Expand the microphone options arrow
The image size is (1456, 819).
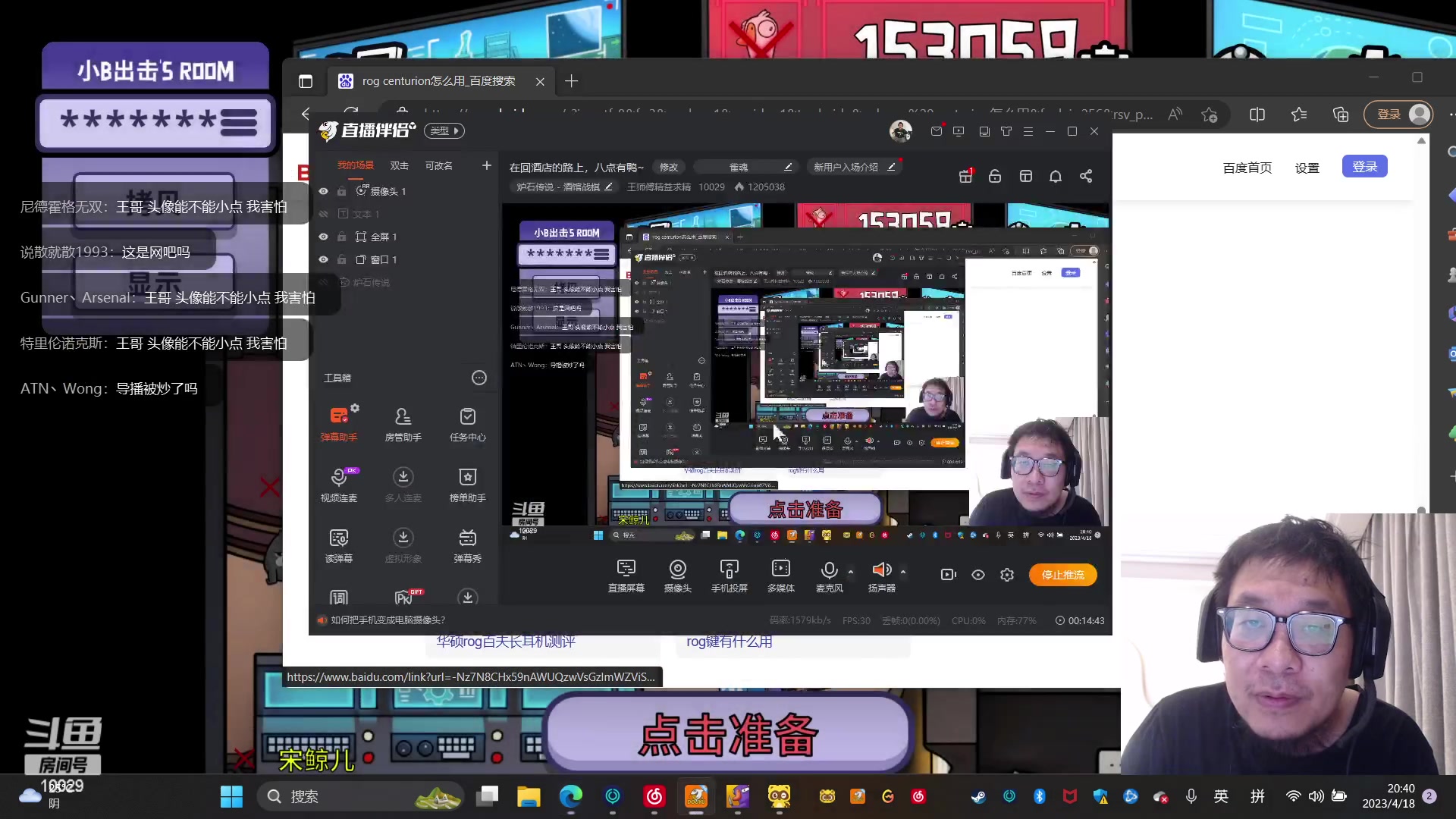coord(851,572)
